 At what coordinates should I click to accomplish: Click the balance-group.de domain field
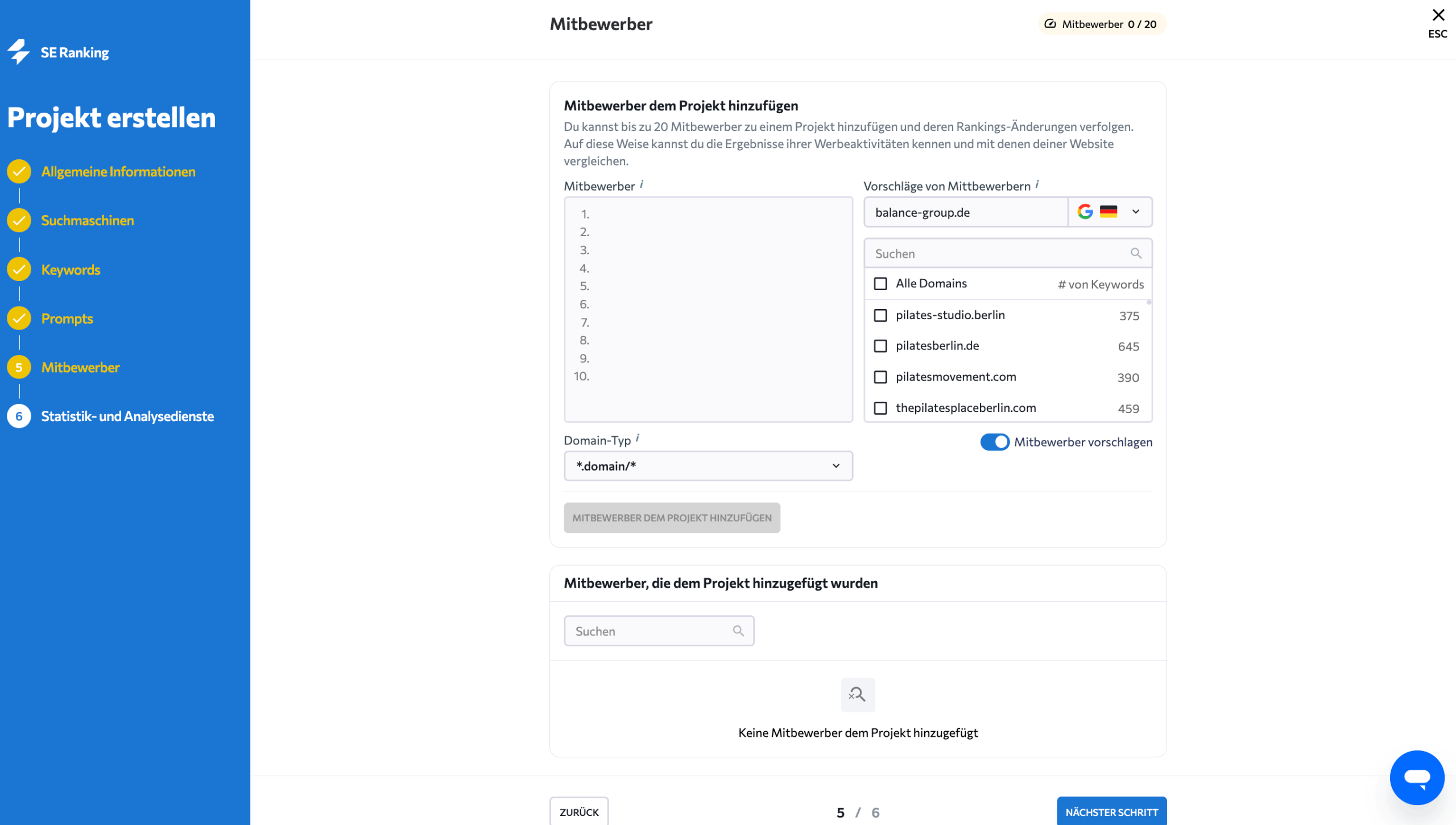tap(966, 212)
